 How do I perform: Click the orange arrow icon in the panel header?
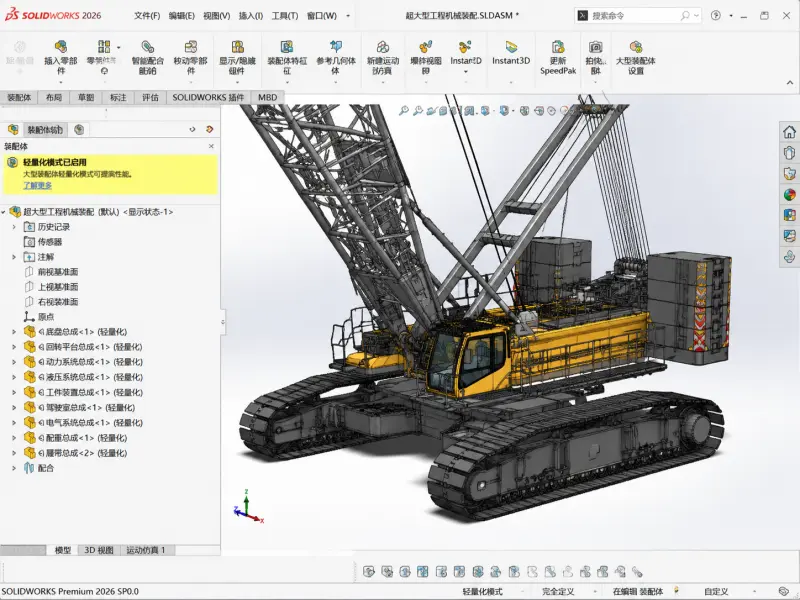[x=209, y=129]
